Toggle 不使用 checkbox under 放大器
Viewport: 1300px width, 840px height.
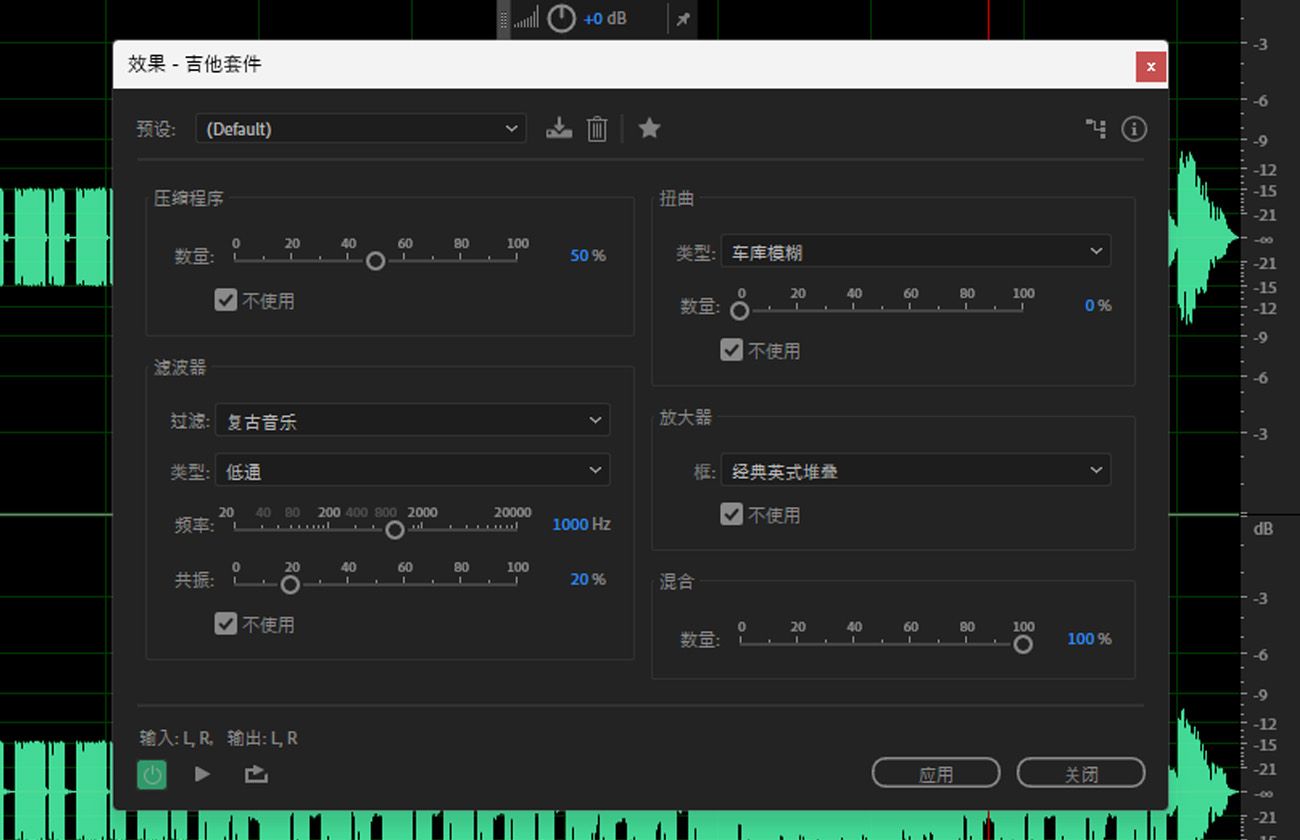(732, 514)
